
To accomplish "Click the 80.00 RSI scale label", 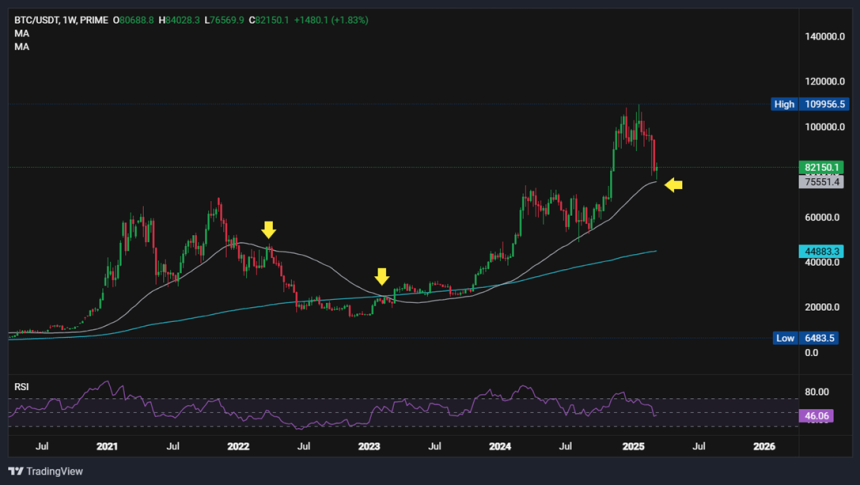I will click(x=817, y=392).
